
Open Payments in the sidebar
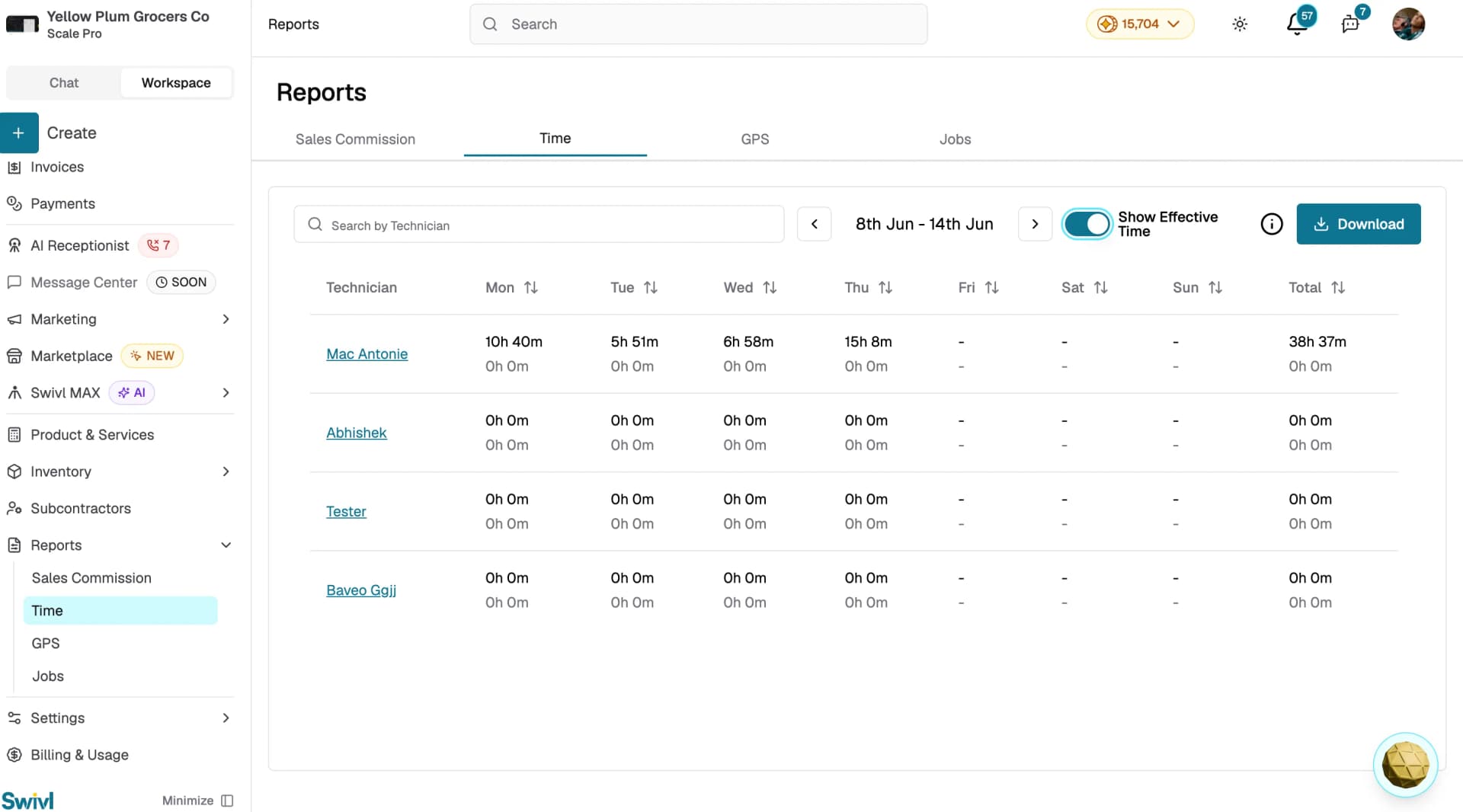point(62,203)
